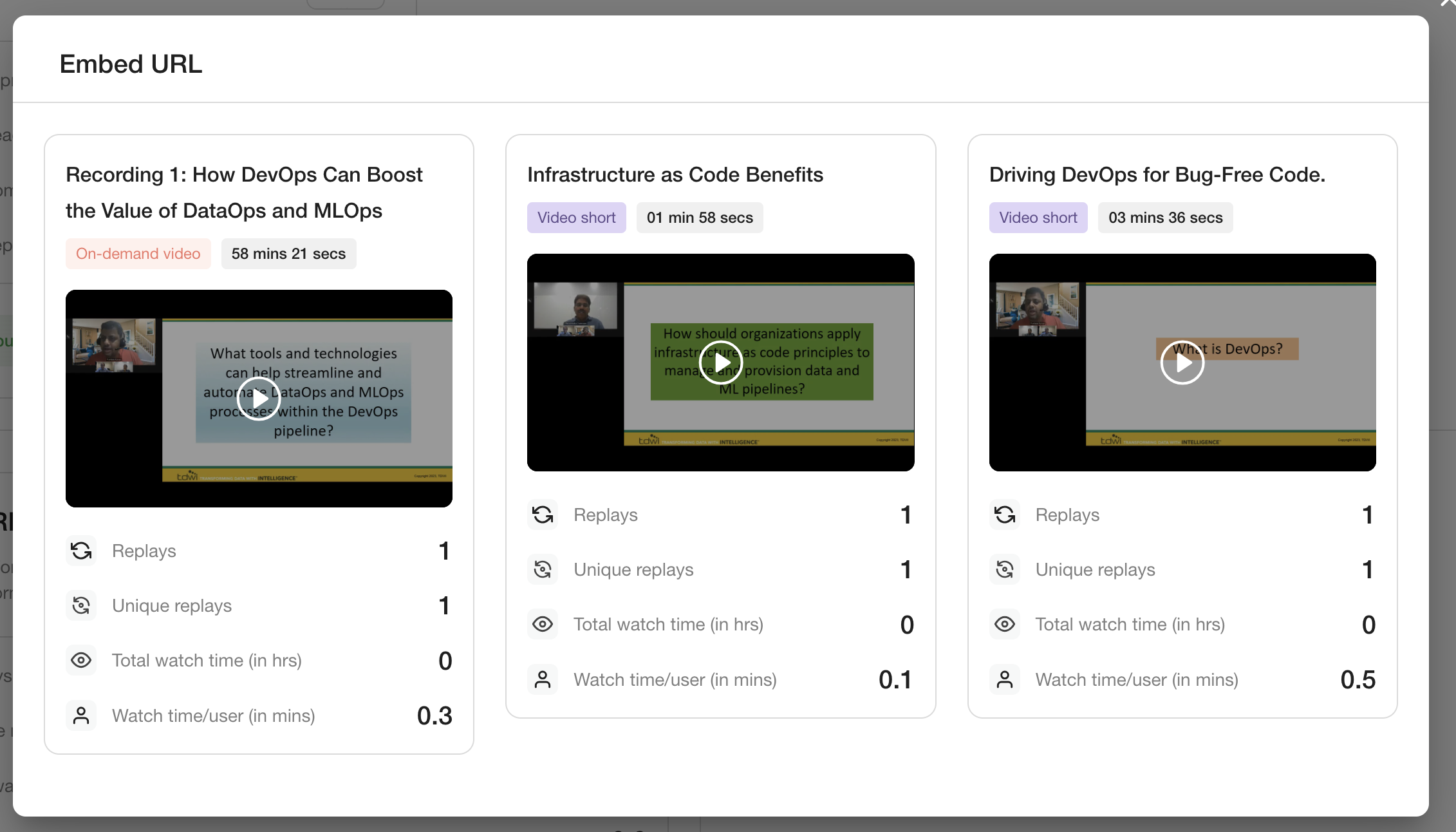Play the Driving DevOps for Bug-Free Code video
The image size is (1456, 832).
[1182, 363]
